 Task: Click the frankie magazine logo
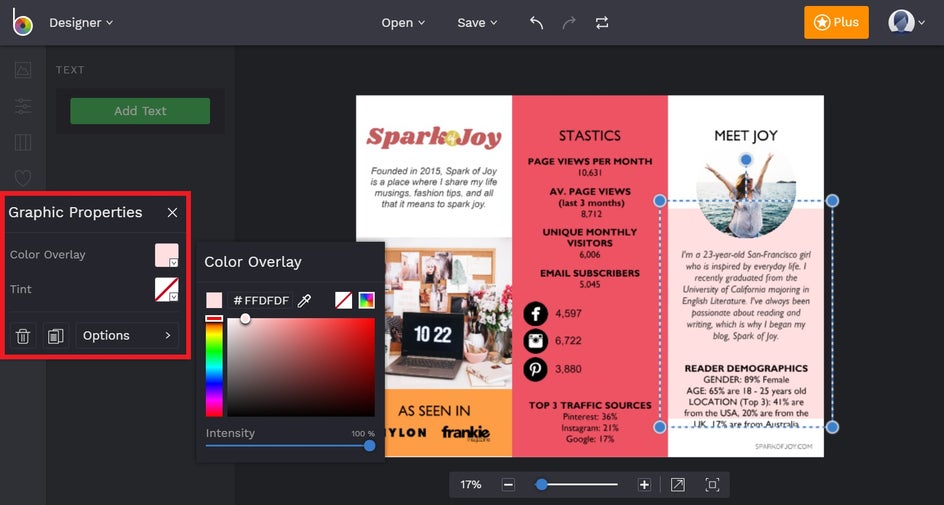pos(465,433)
